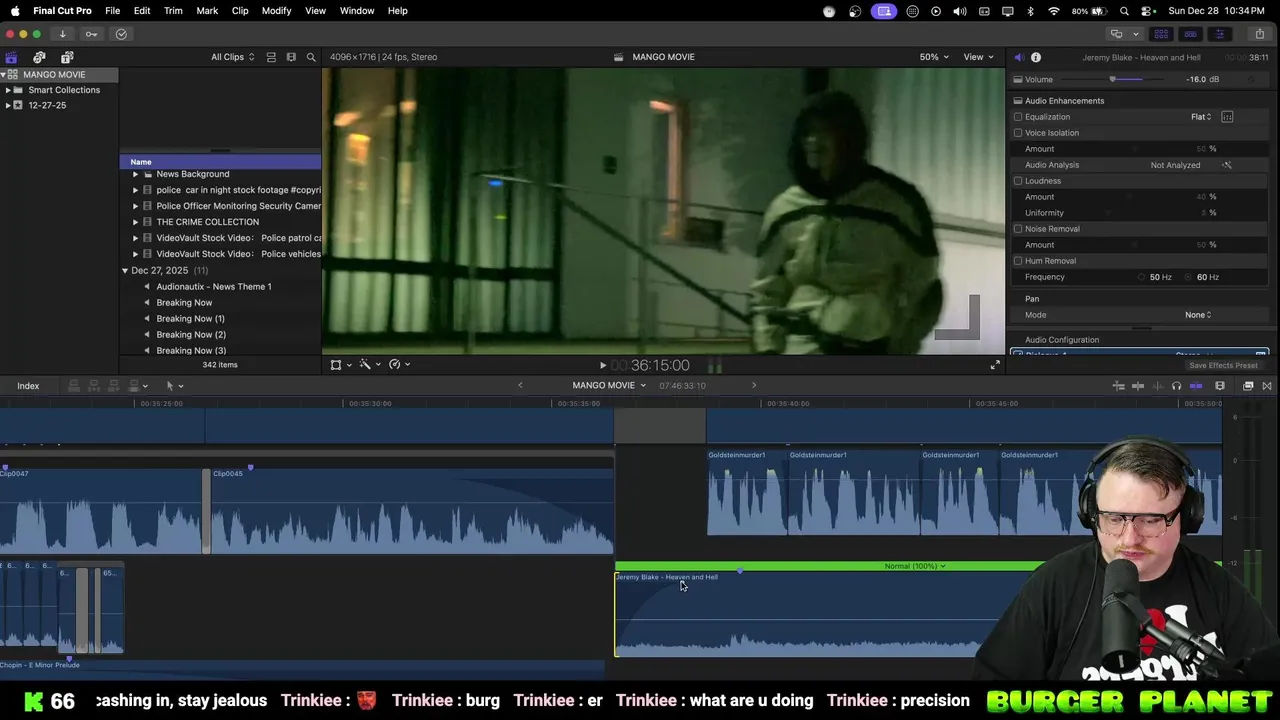Image resolution: width=1280 pixels, height=720 pixels.
Task: Open the Audio inspector speaker icon
Action: 1018,57
